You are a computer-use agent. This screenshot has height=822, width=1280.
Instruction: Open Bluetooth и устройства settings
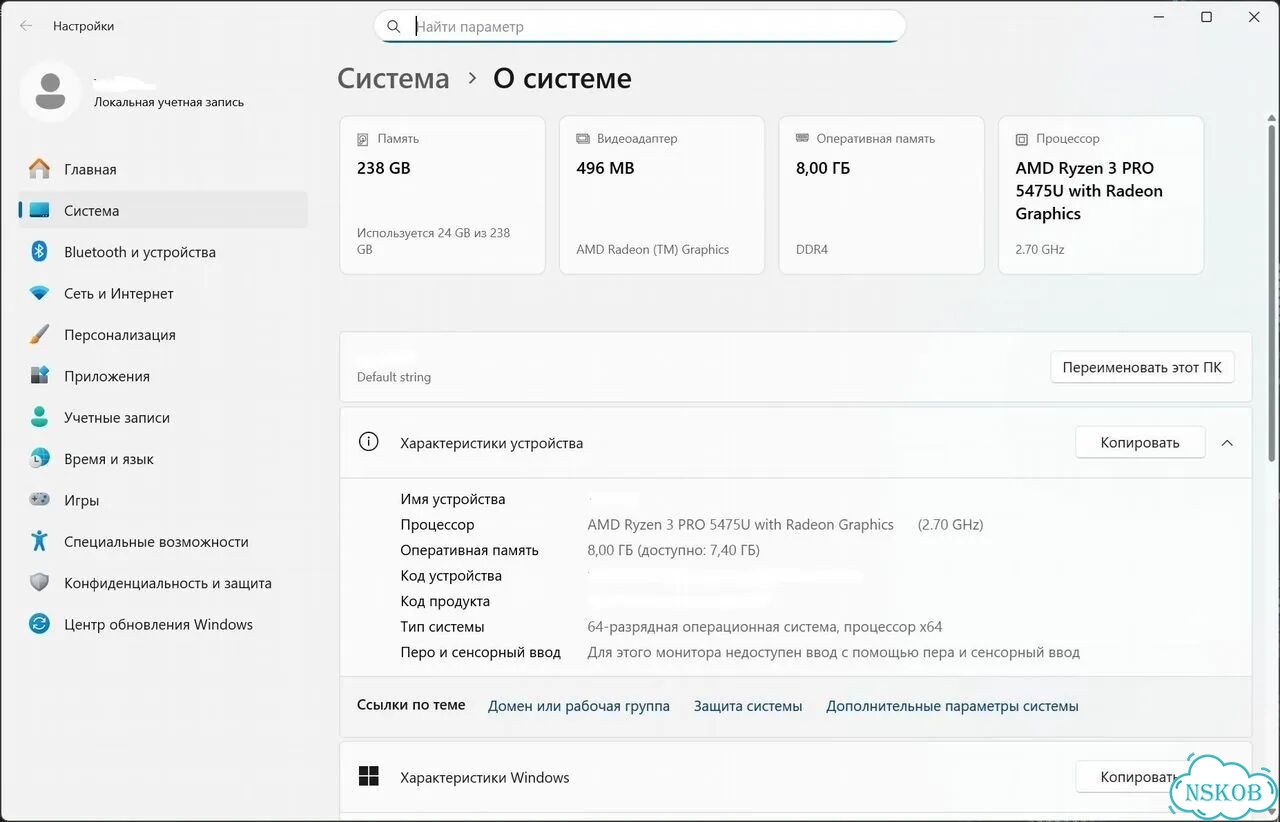[163, 252]
